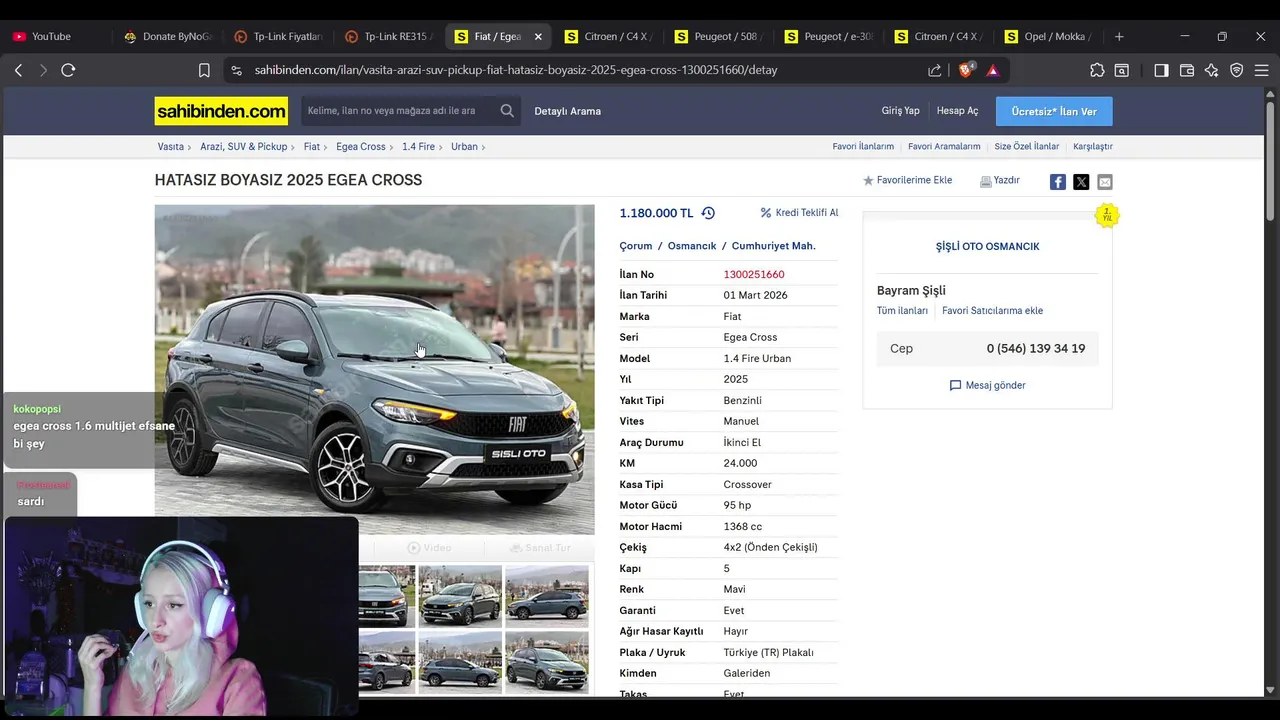Switch to the Peugeot / 508 tab
This screenshot has width=1280, height=720.
719,36
